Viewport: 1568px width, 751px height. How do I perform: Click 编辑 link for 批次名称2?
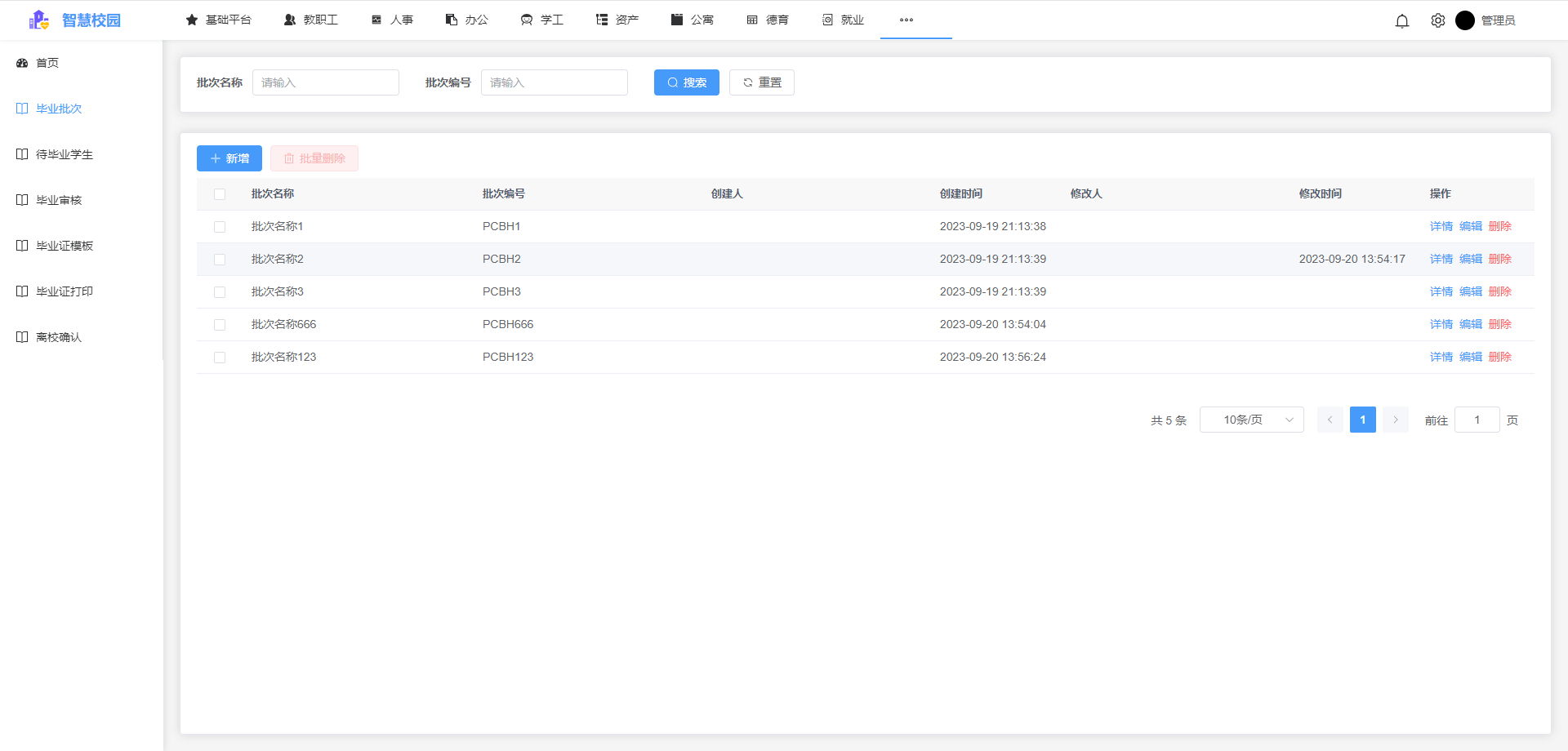click(x=1470, y=259)
